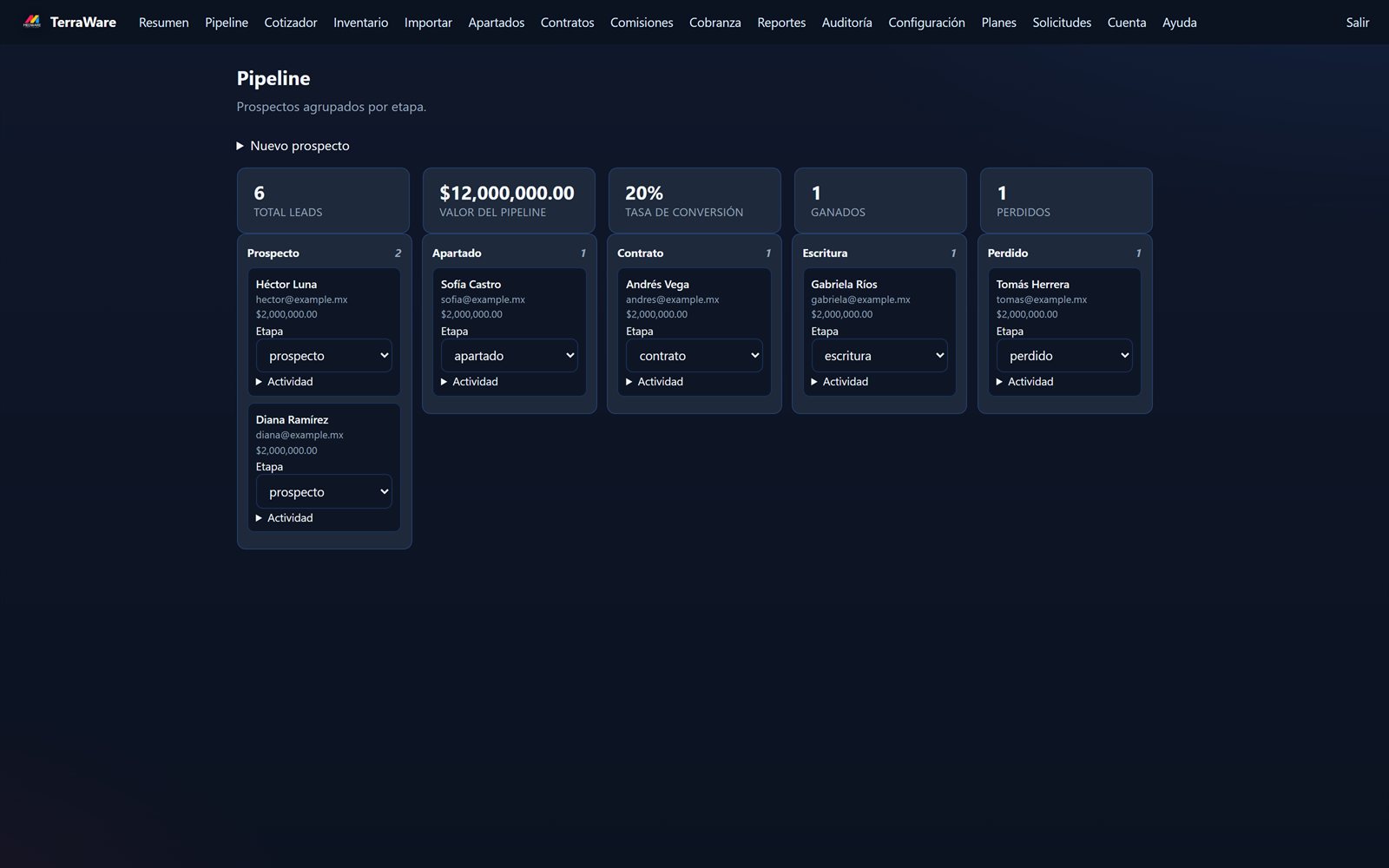Click the Valor del Pipeline card
Screen dimensions: 1389x868
coord(509,201)
